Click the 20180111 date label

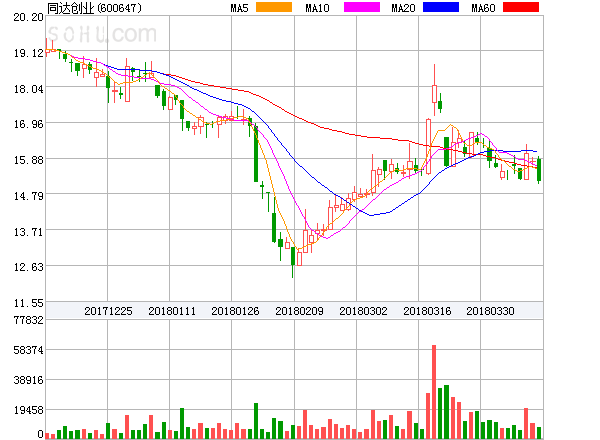pyautogui.click(x=172, y=311)
